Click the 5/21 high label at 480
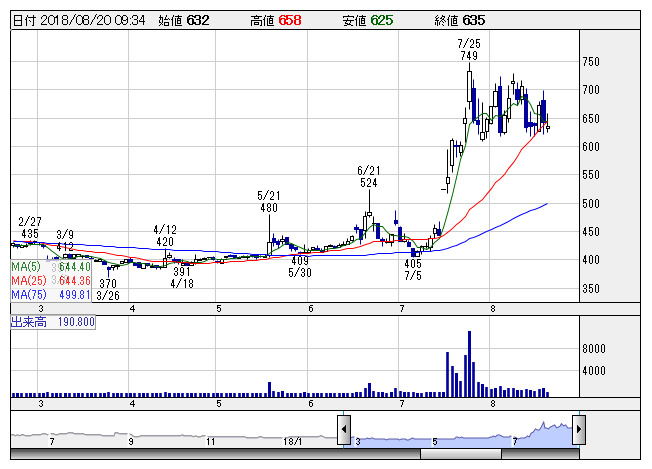 (x=267, y=202)
